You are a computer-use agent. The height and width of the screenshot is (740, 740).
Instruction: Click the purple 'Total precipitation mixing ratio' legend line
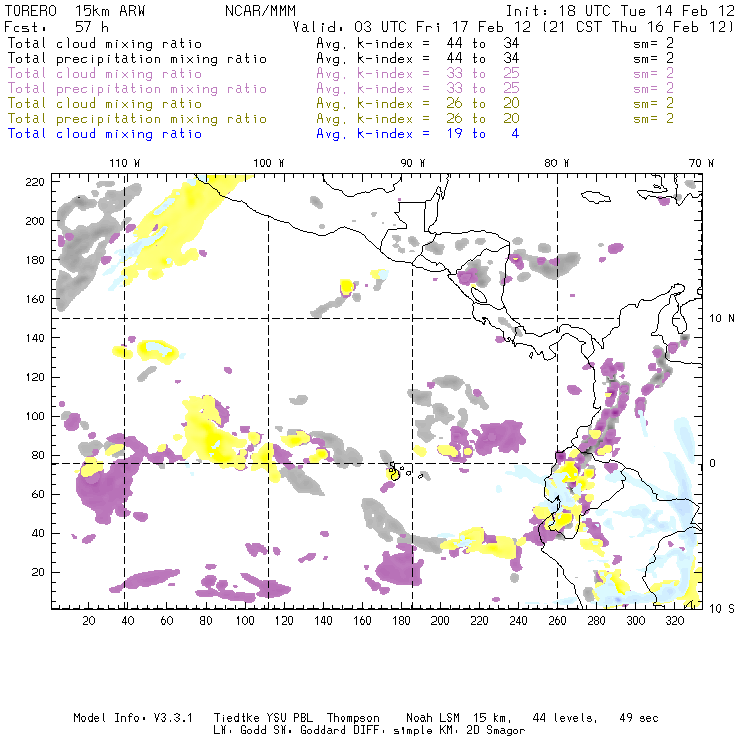(x=137, y=89)
